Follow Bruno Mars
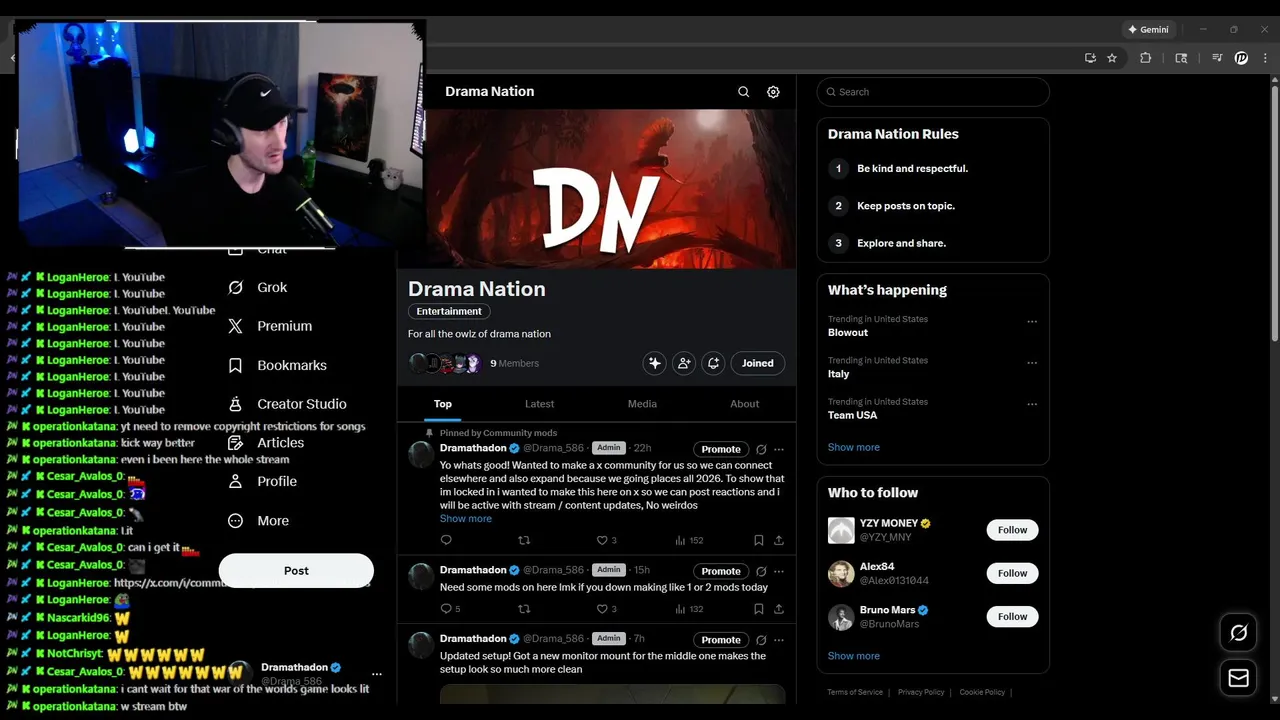Image resolution: width=1280 pixels, height=720 pixels. click(1012, 616)
